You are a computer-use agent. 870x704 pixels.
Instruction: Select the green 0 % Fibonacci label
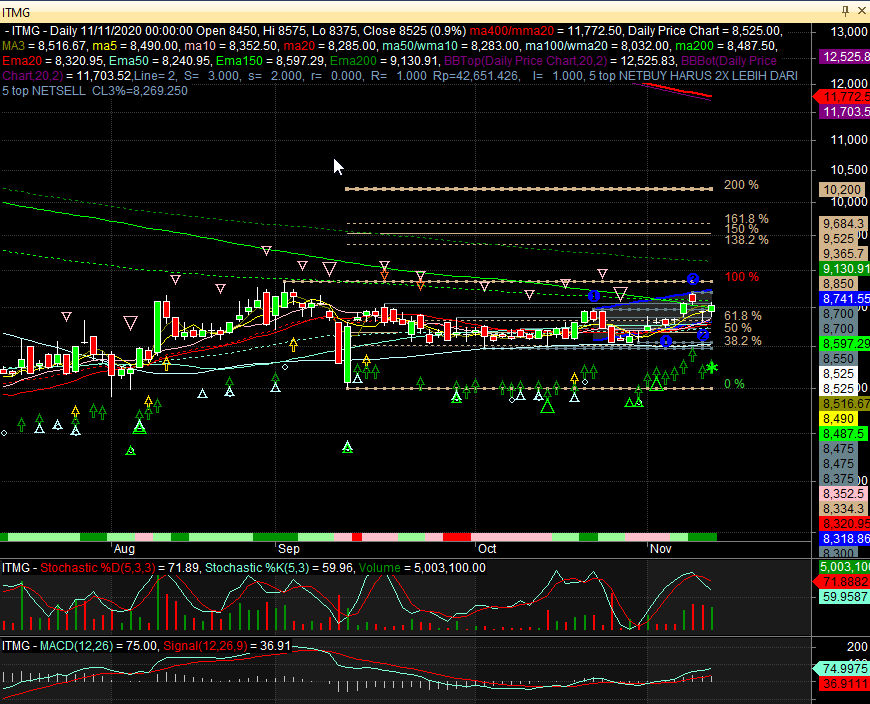click(735, 384)
